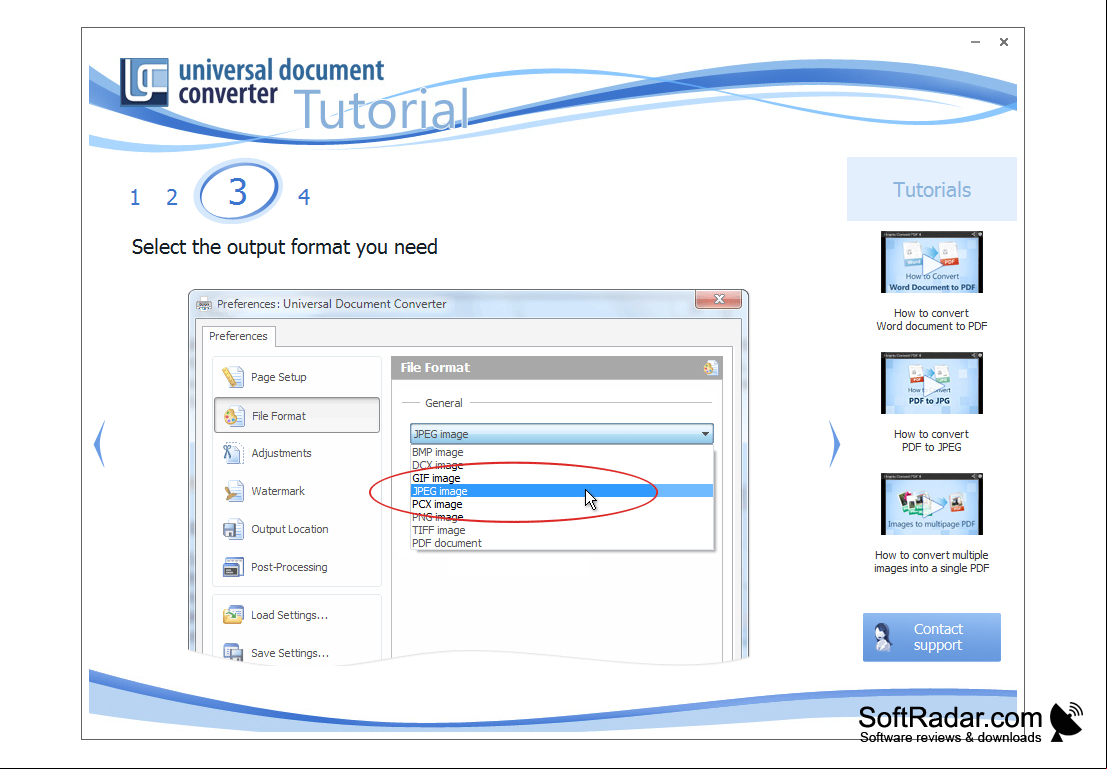This screenshot has width=1107, height=769.
Task: Click the Tutorials header panel
Action: pyautogui.click(x=931, y=189)
